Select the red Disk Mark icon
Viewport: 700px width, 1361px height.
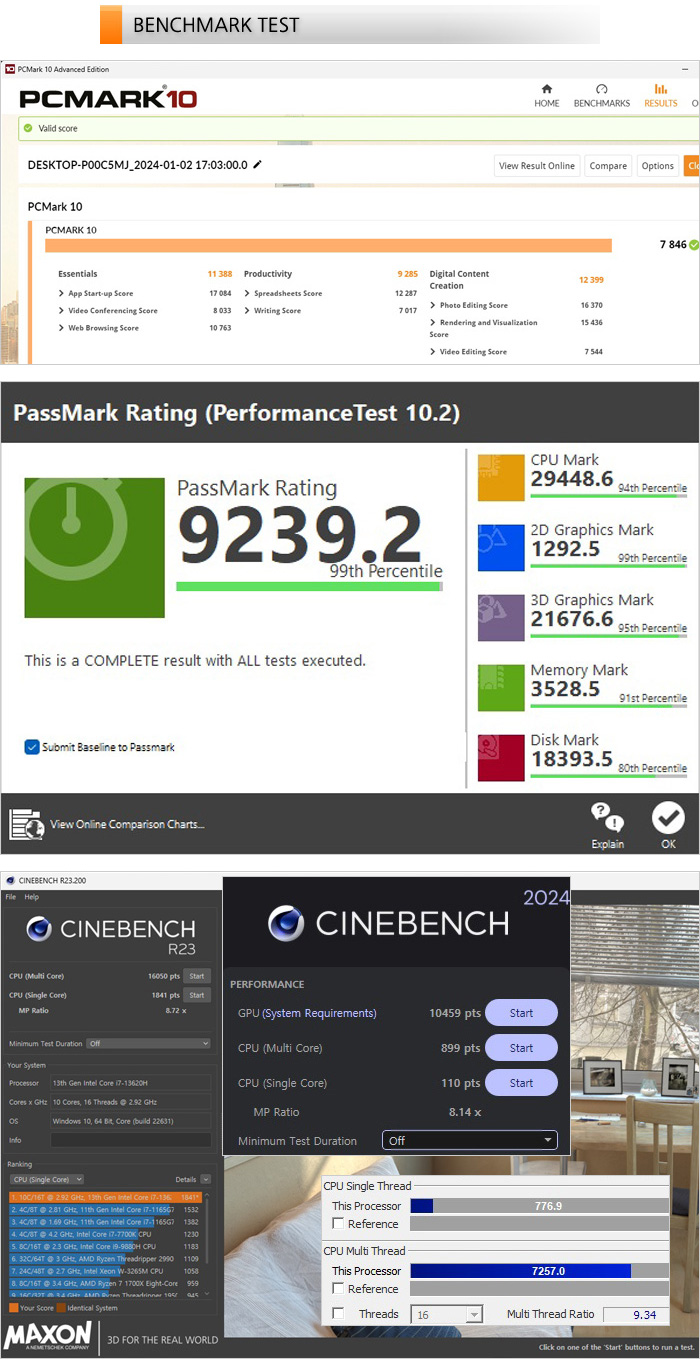[x=501, y=758]
